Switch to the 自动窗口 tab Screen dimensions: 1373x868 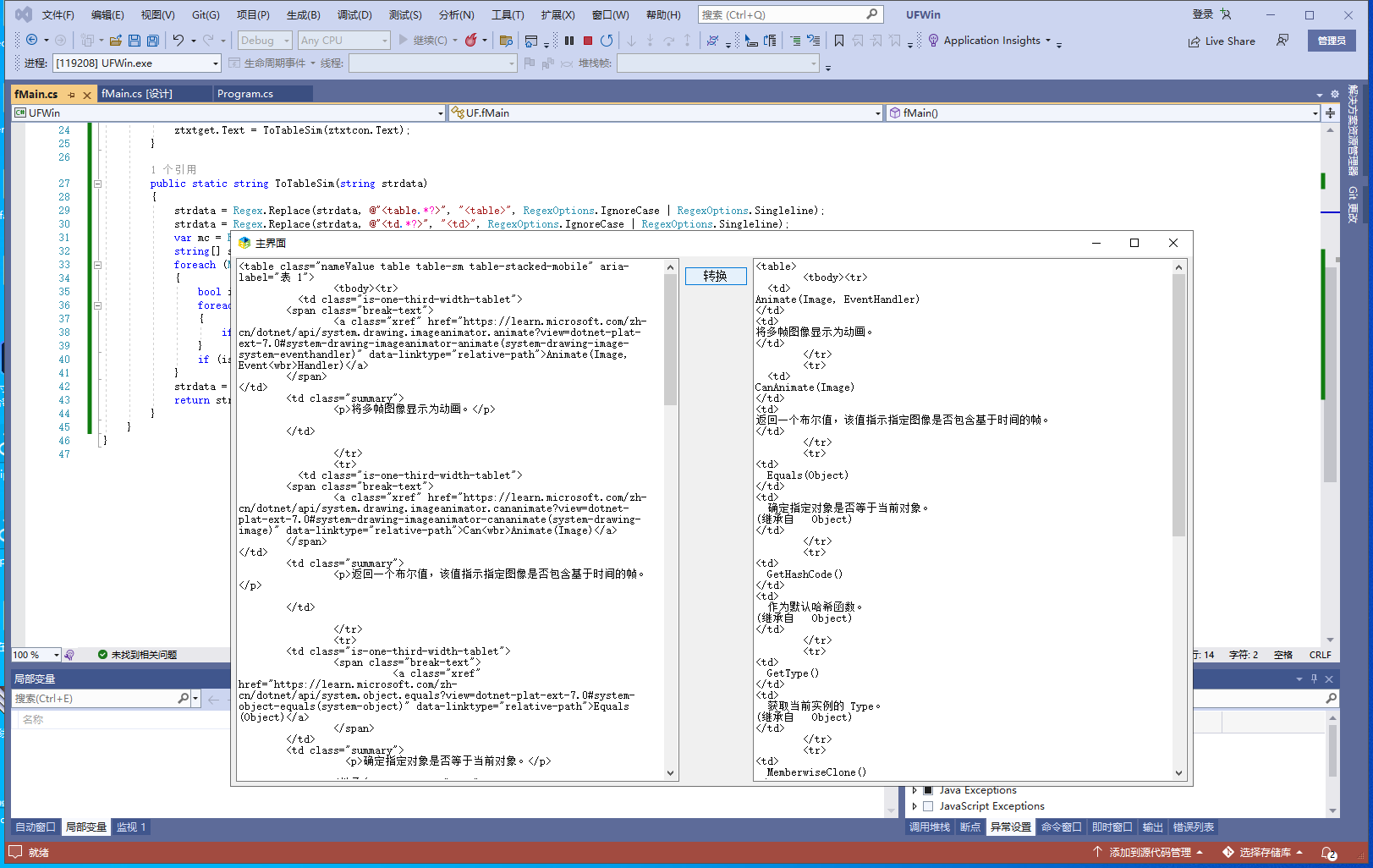[x=36, y=827]
